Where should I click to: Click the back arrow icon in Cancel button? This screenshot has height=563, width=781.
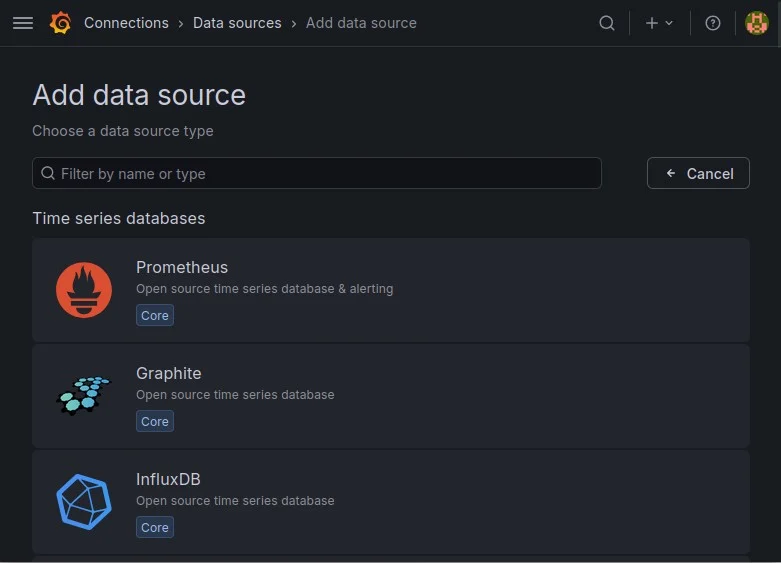point(671,173)
